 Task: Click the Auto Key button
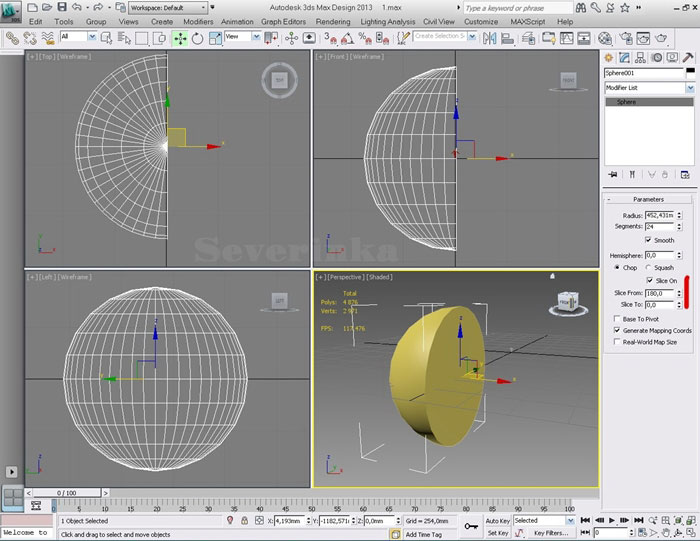[x=497, y=521]
